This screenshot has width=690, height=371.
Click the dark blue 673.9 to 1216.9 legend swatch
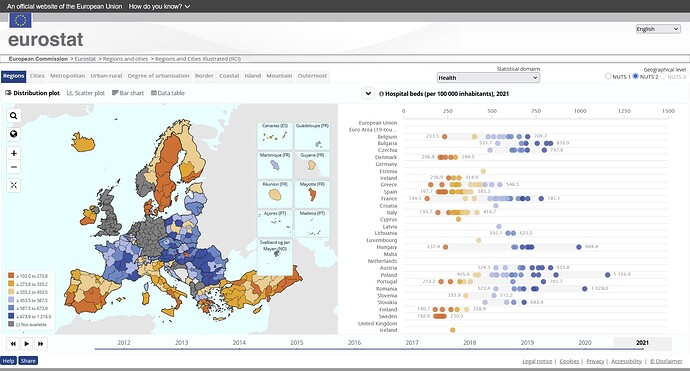click(11, 316)
